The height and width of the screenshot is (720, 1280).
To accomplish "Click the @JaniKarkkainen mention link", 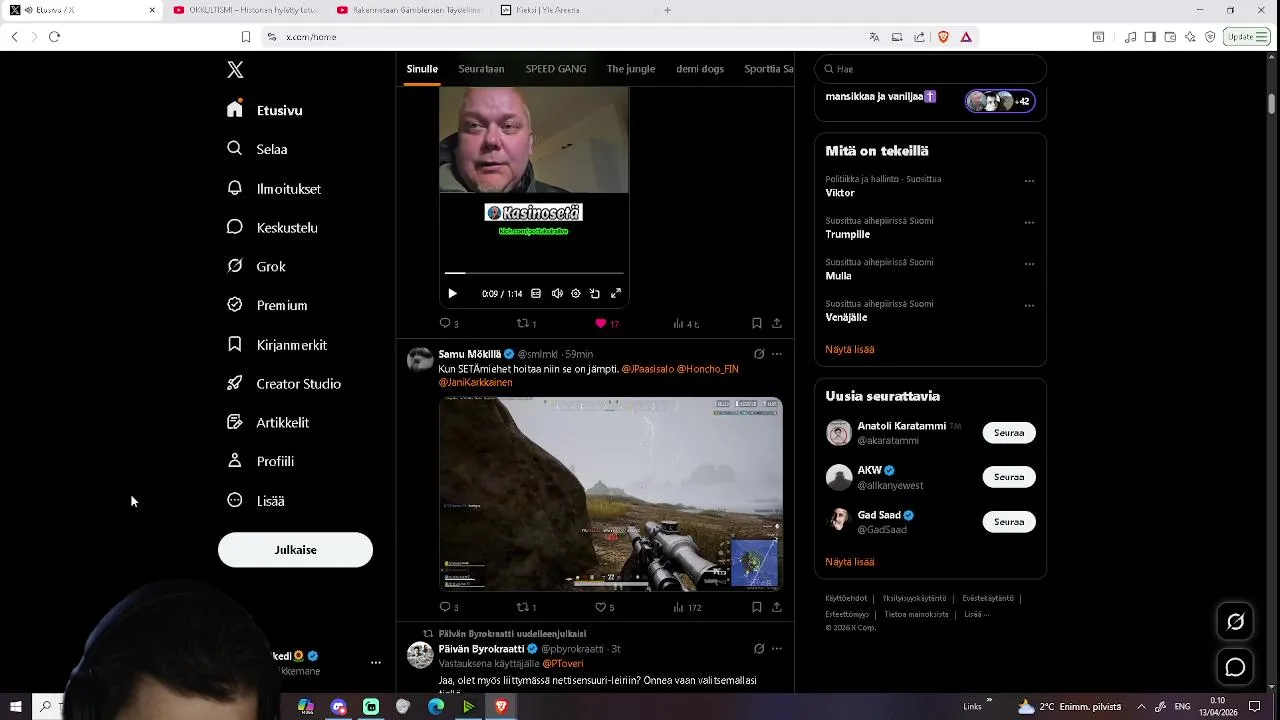I will click(475, 382).
